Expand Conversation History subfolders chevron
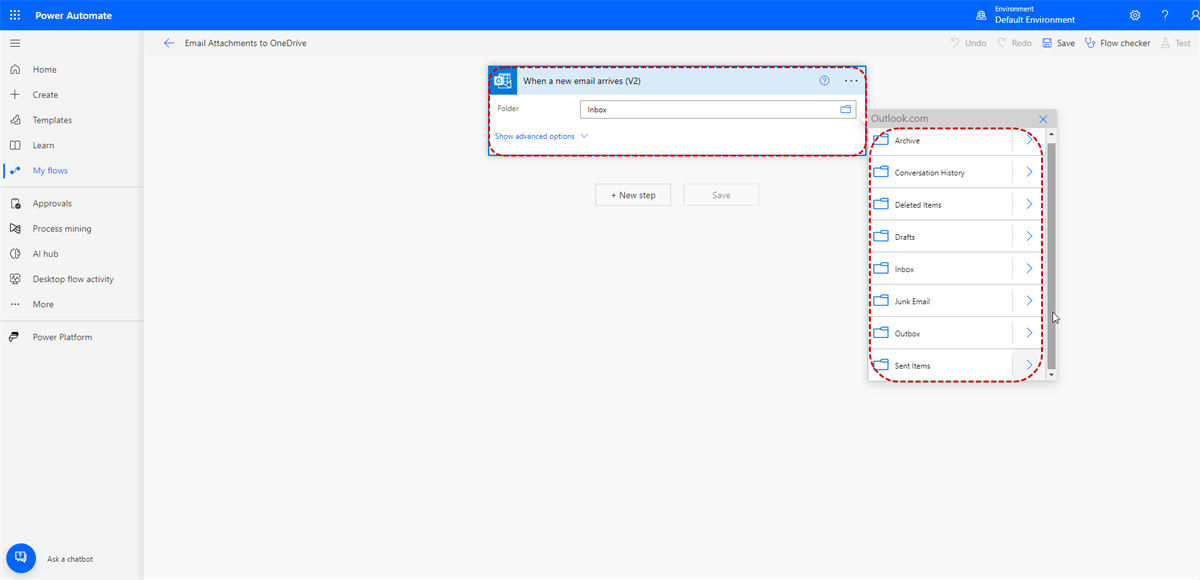1200x580 pixels. point(1029,172)
